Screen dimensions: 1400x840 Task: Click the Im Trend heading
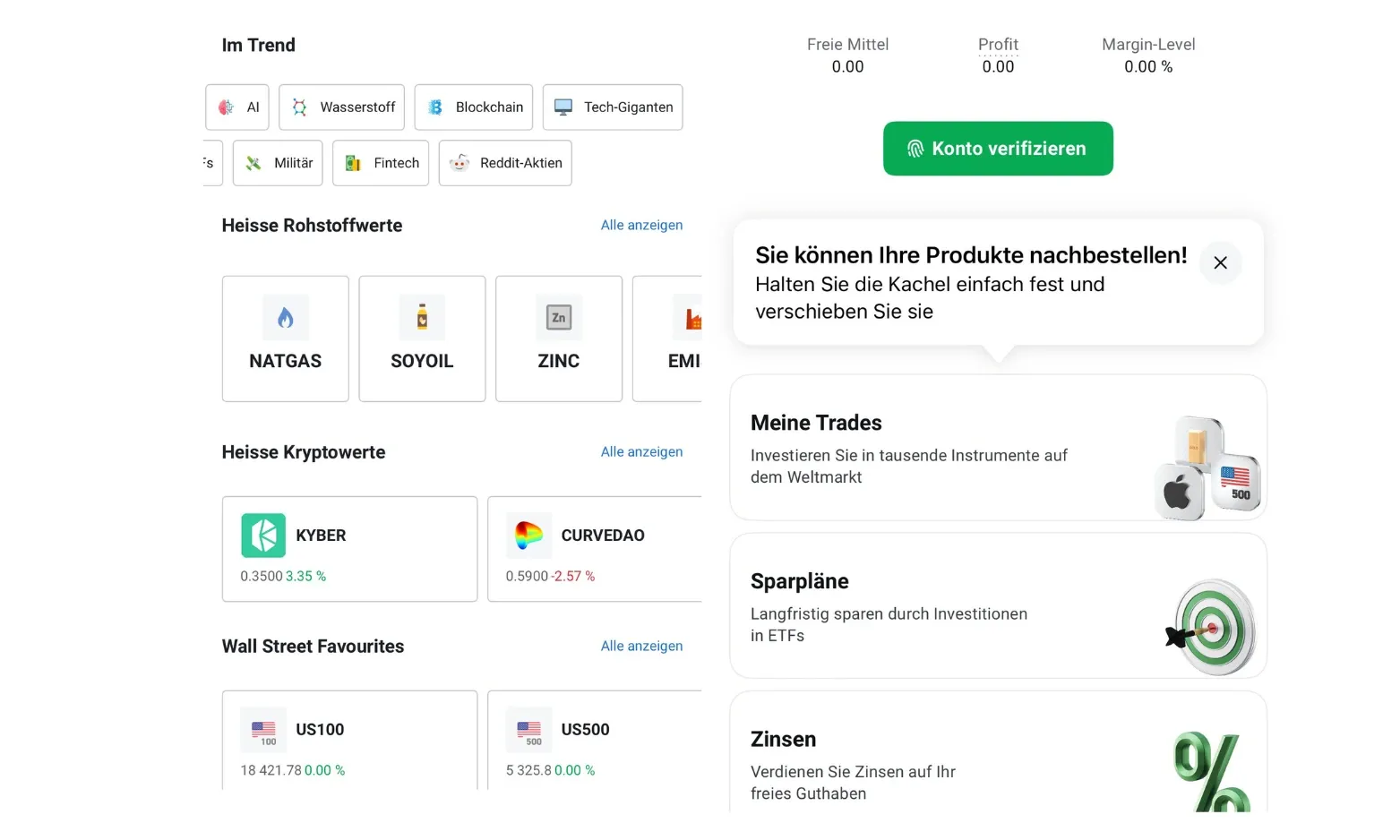pyautogui.click(x=258, y=45)
